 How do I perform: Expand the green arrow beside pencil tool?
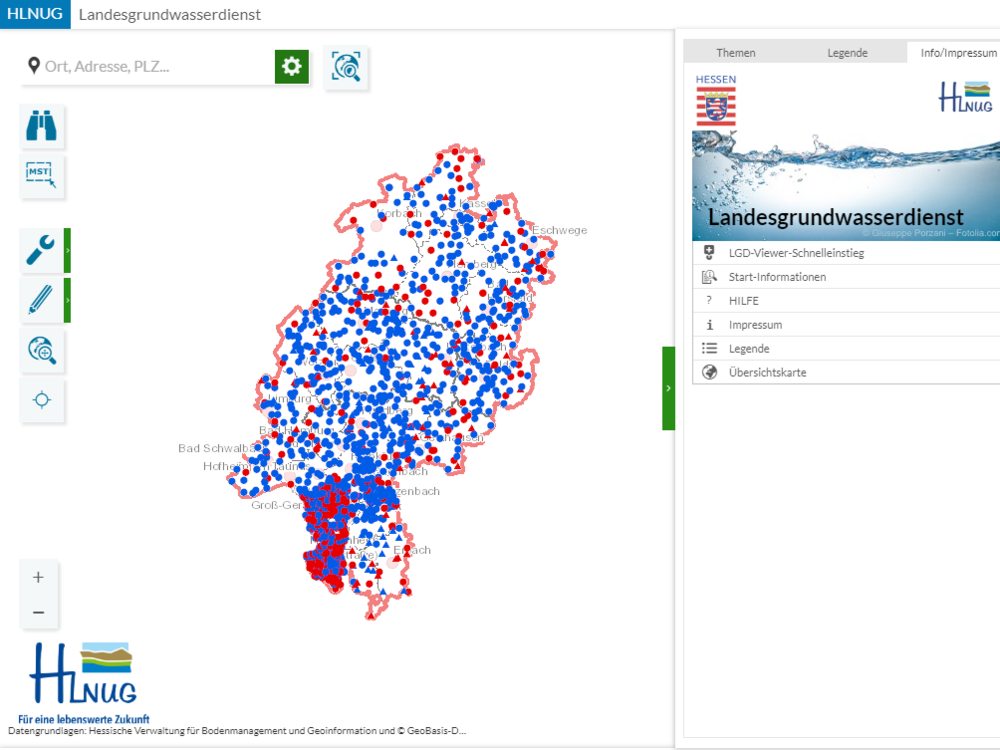(67, 300)
